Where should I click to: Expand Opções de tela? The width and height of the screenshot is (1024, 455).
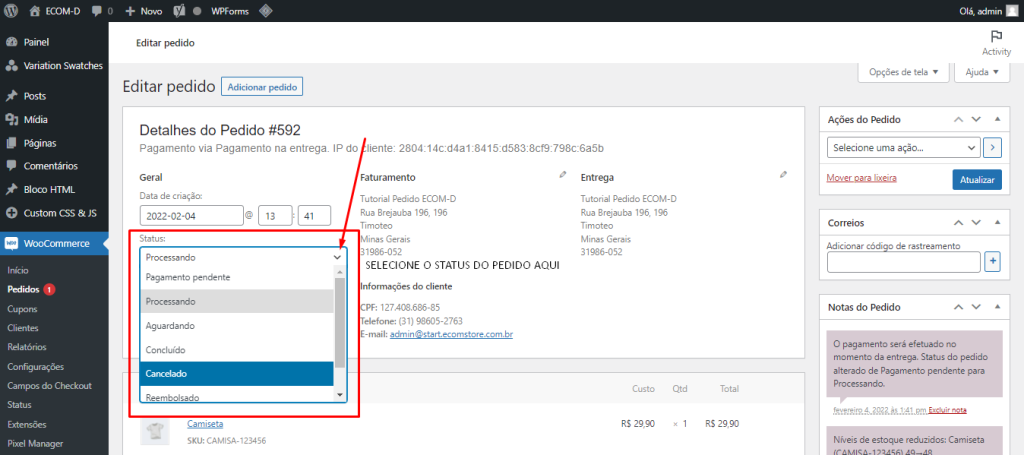[x=903, y=72]
